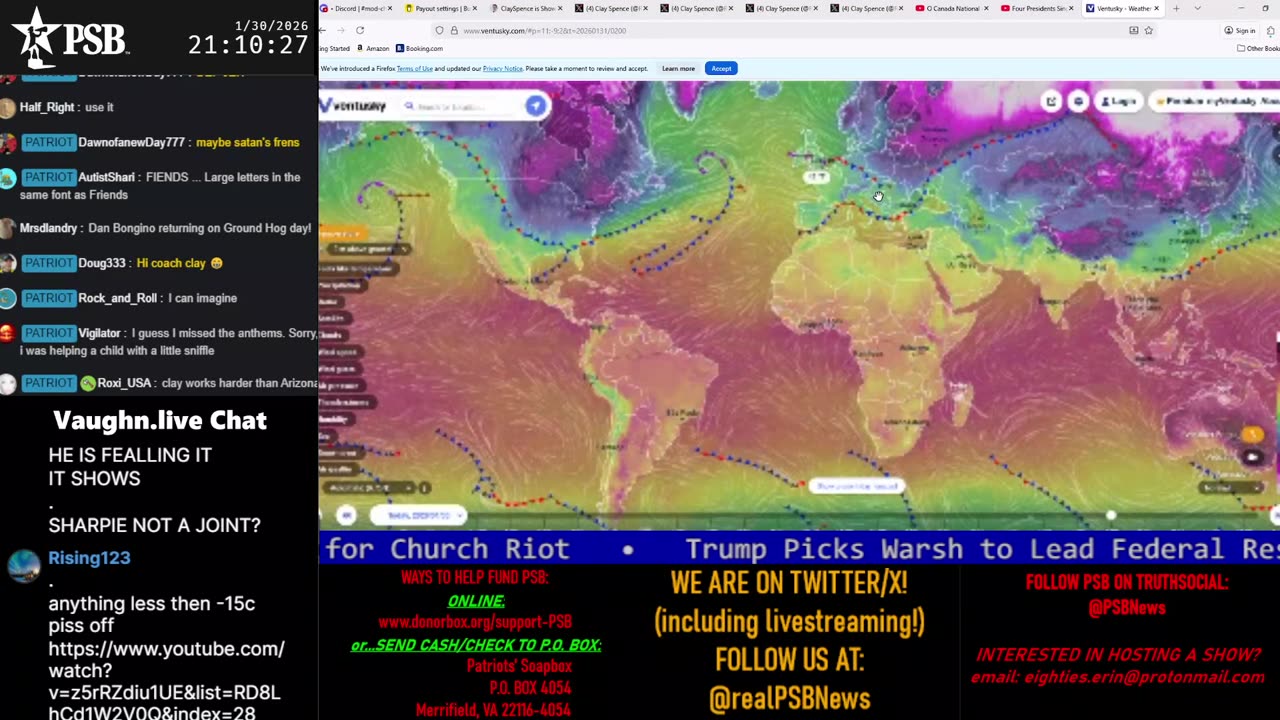This screenshot has width=1280, height=720.
Task: Open reader view icon in the address bar
Action: [x=1133, y=30]
